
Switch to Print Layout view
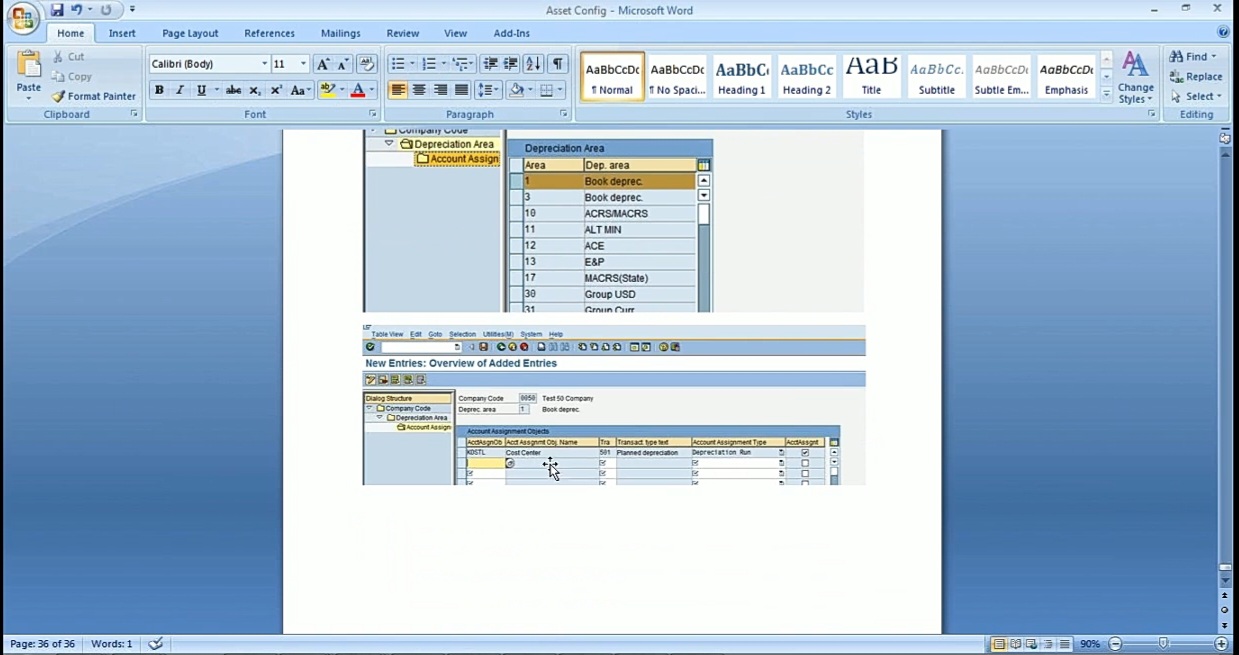[x=999, y=644]
